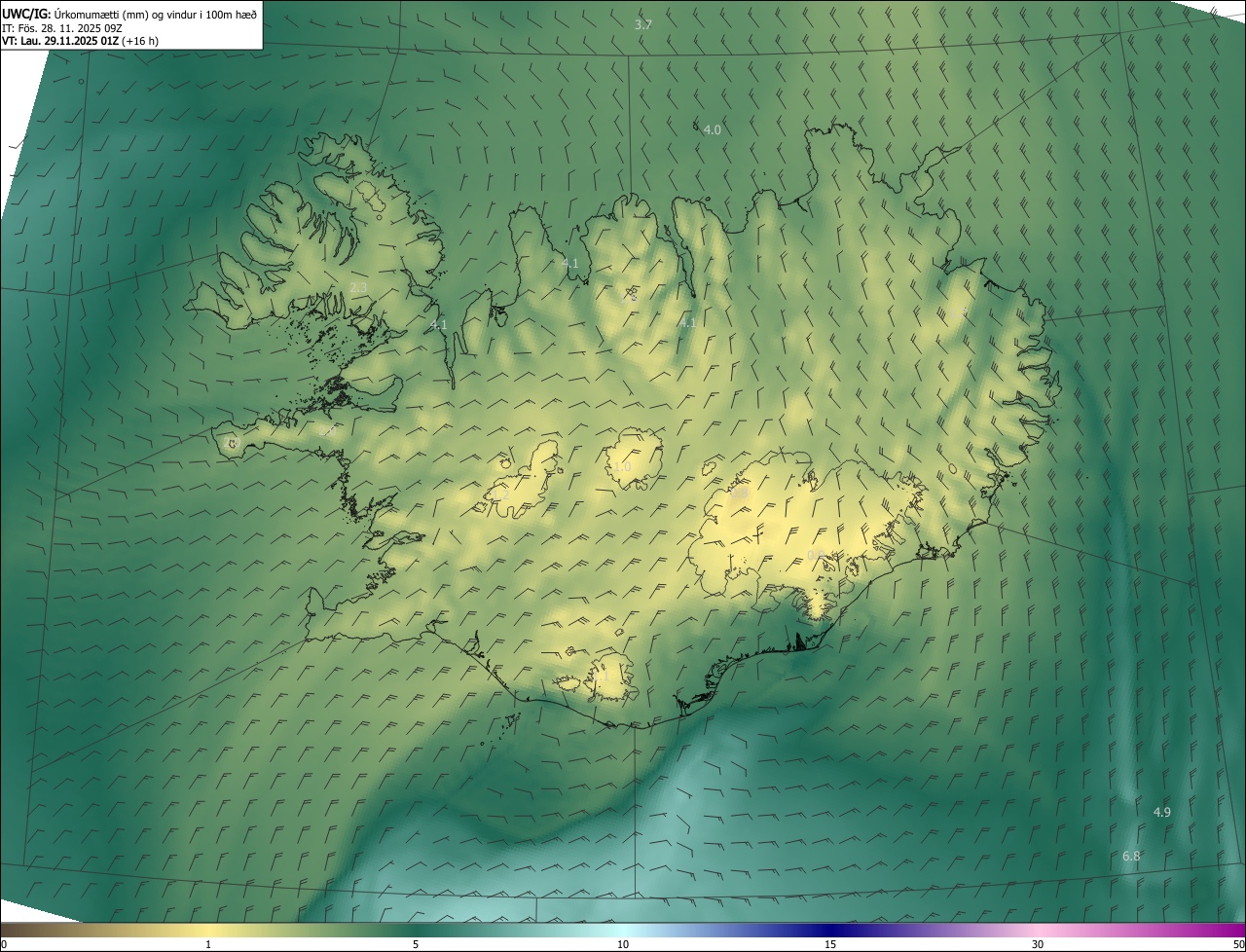The image size is (1246, 952).
Task: Click the 2.3 value in the Westfjords
Action: (358, 287)
